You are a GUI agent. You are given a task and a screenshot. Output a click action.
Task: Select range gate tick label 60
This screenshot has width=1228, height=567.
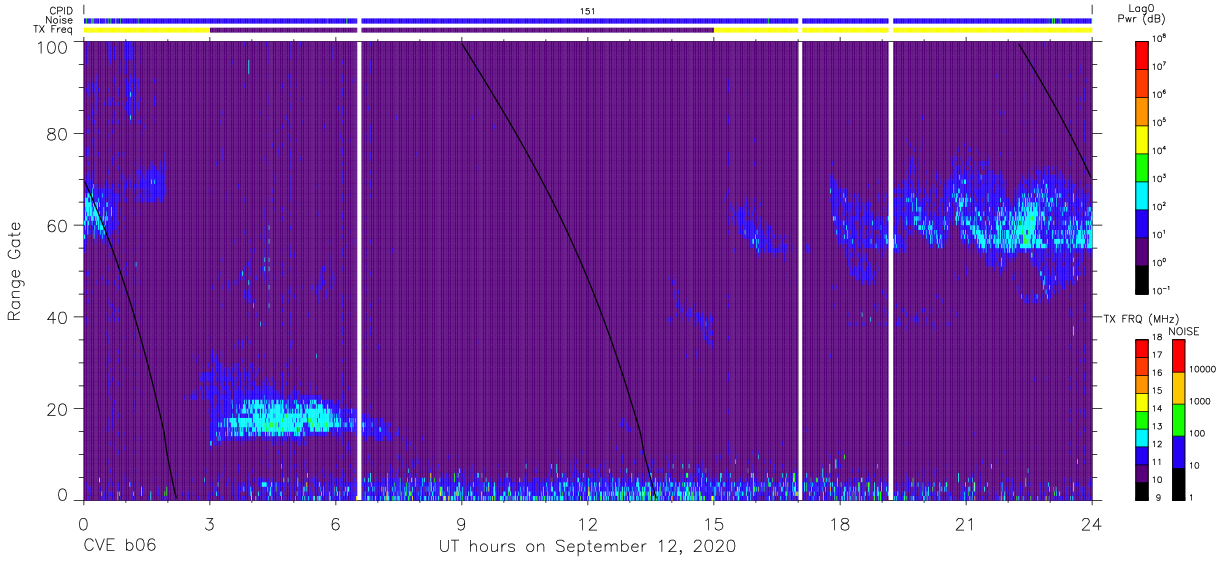(x=58, y=225)
